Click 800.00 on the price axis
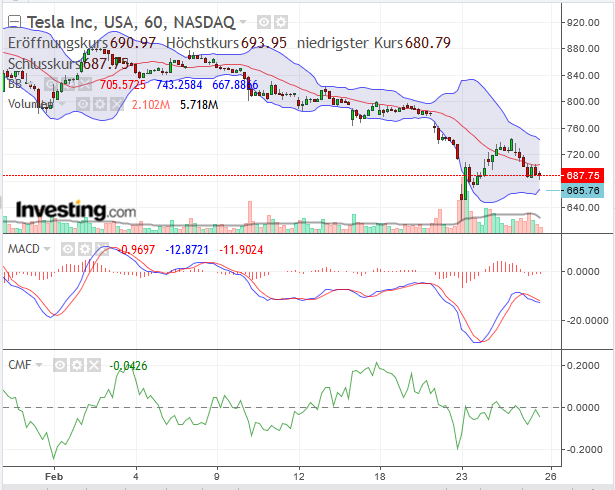 pyautogui.click(x=583, y=102)
